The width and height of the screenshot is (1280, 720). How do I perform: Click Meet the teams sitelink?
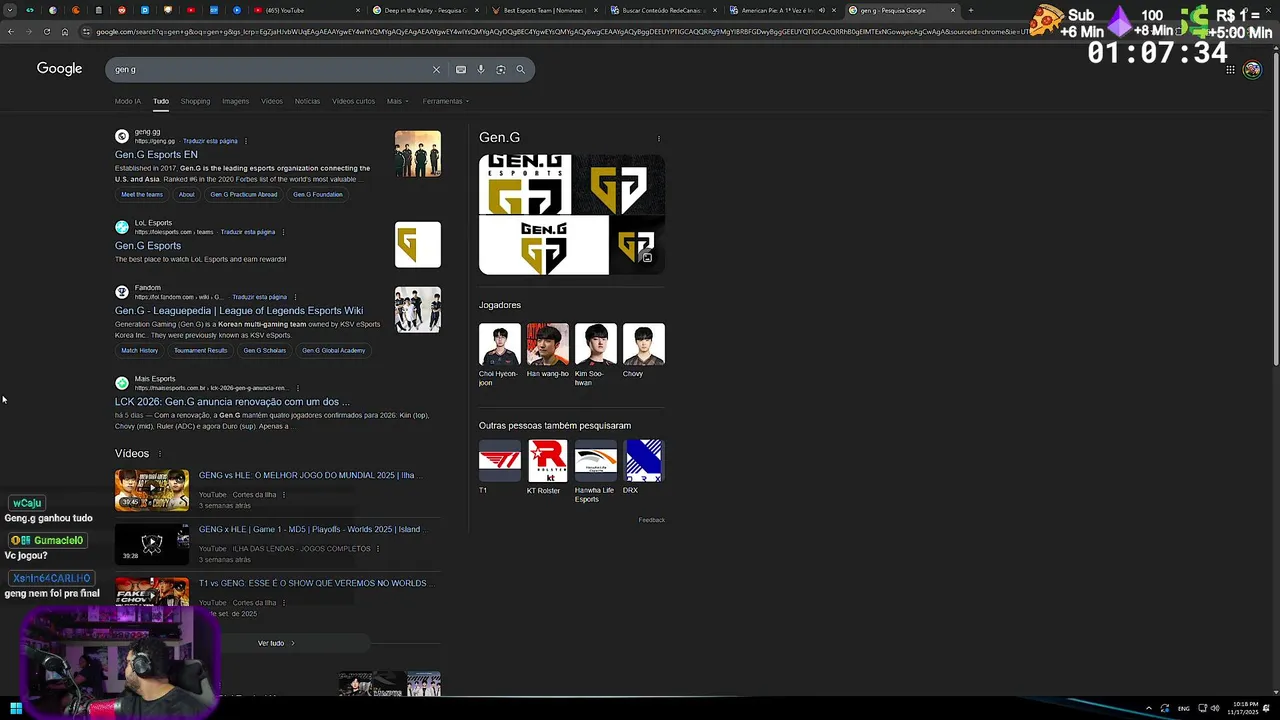[142, 195]
